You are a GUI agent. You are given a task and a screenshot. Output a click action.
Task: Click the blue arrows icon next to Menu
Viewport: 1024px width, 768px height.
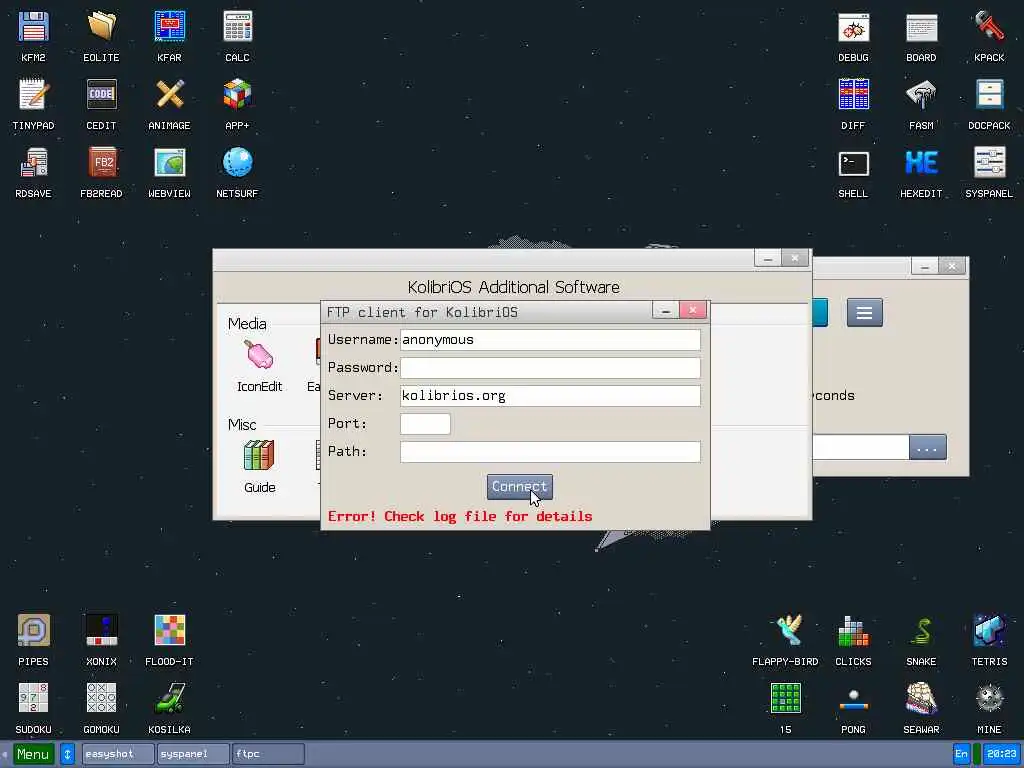tap(67, 754)
